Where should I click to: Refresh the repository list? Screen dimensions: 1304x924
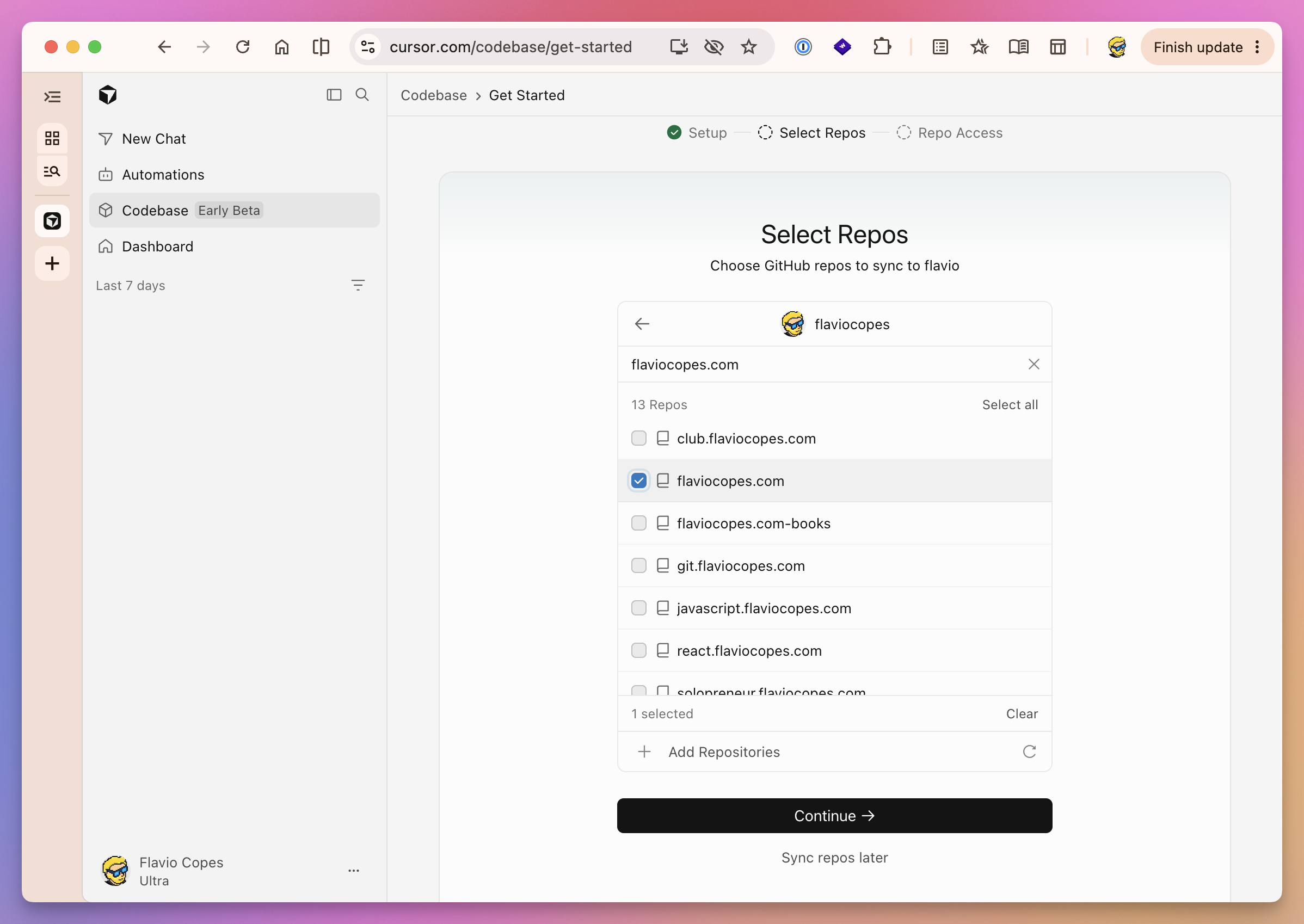pos(1029,751)
